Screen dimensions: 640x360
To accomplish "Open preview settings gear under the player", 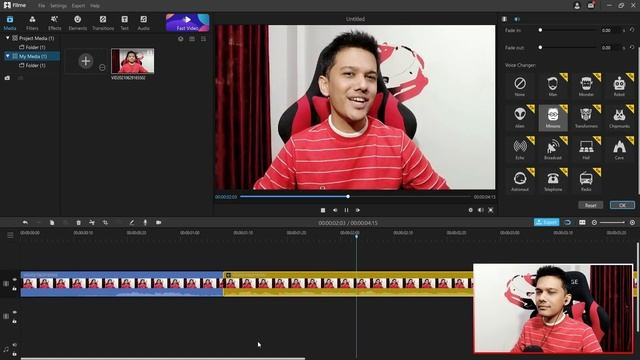I will tap(471, 210).
